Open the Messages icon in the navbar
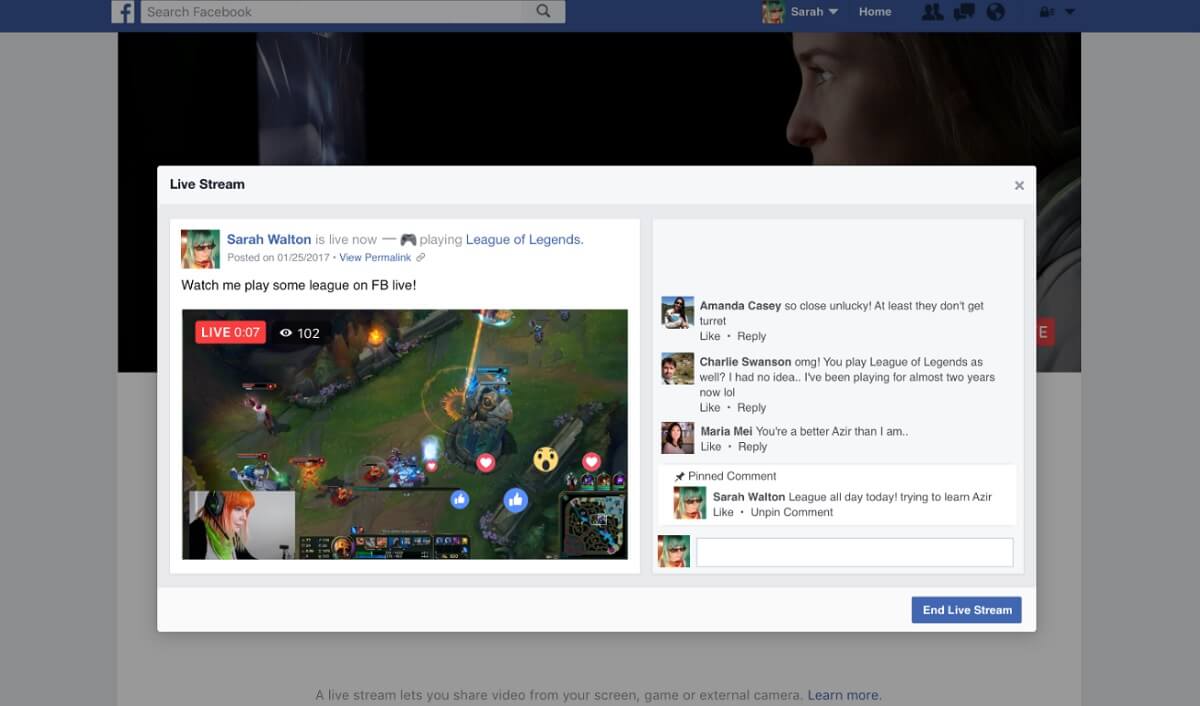Screen dimensions: 1200x706 tap(964, 12)
